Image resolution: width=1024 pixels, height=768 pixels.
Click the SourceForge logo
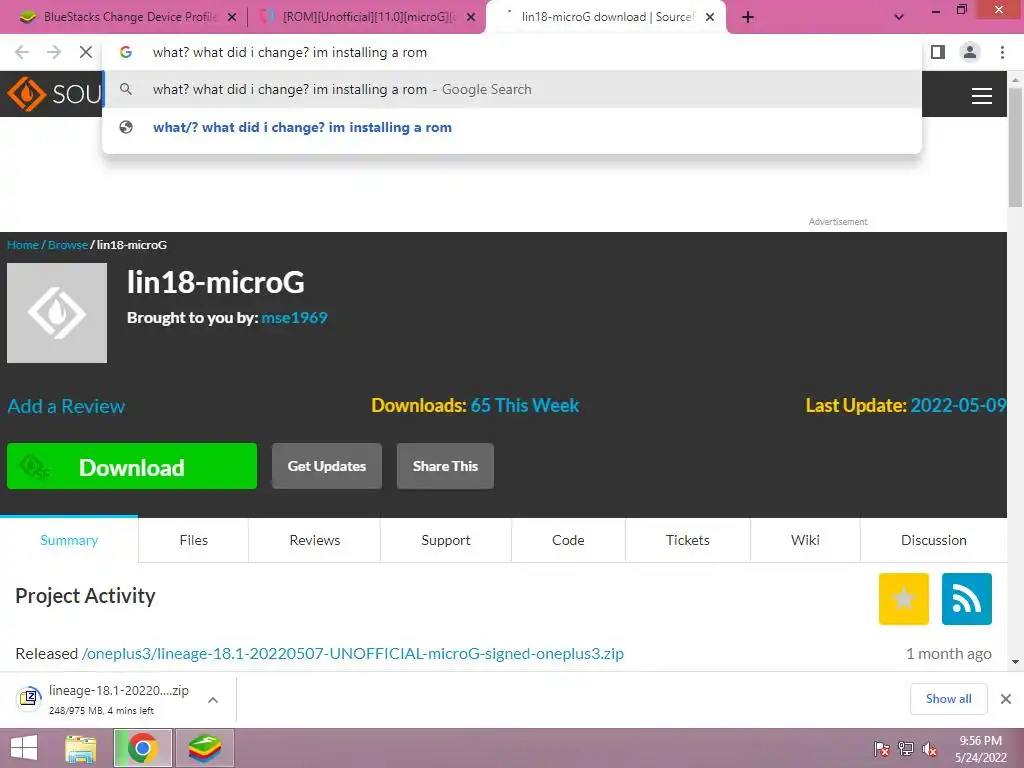point(54,94)
